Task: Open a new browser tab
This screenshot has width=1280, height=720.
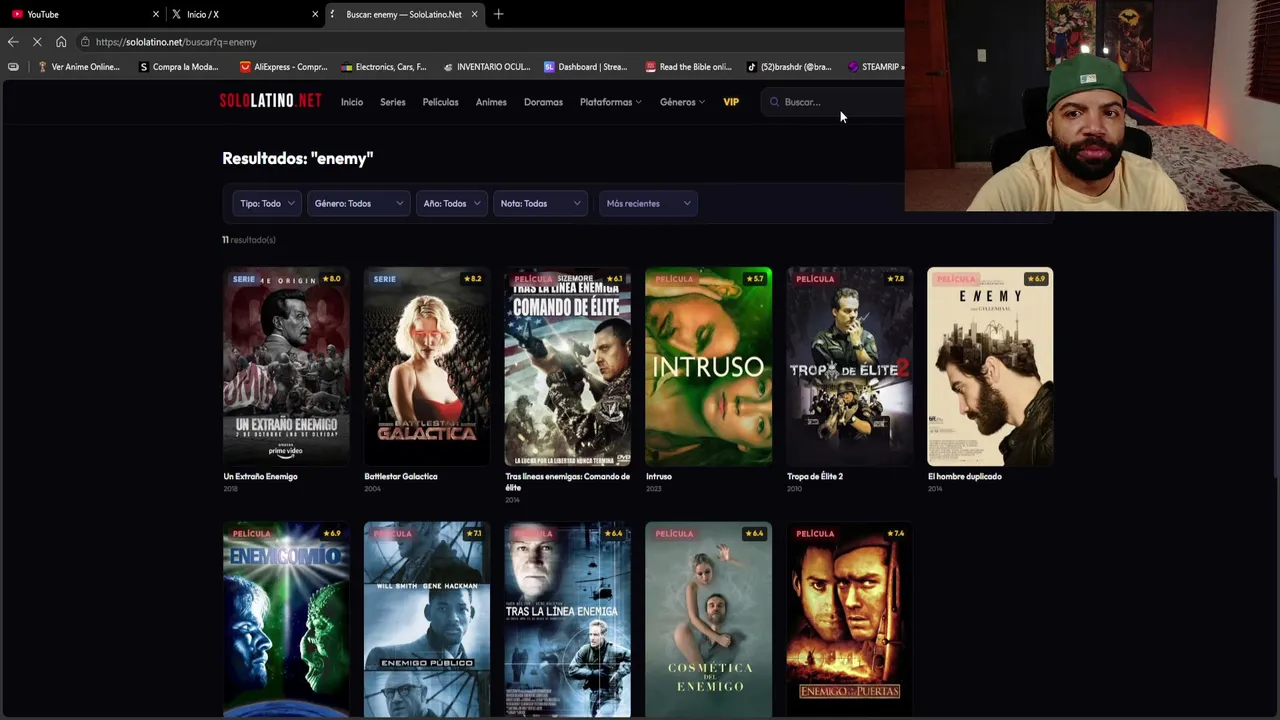Action: point(498,14)
